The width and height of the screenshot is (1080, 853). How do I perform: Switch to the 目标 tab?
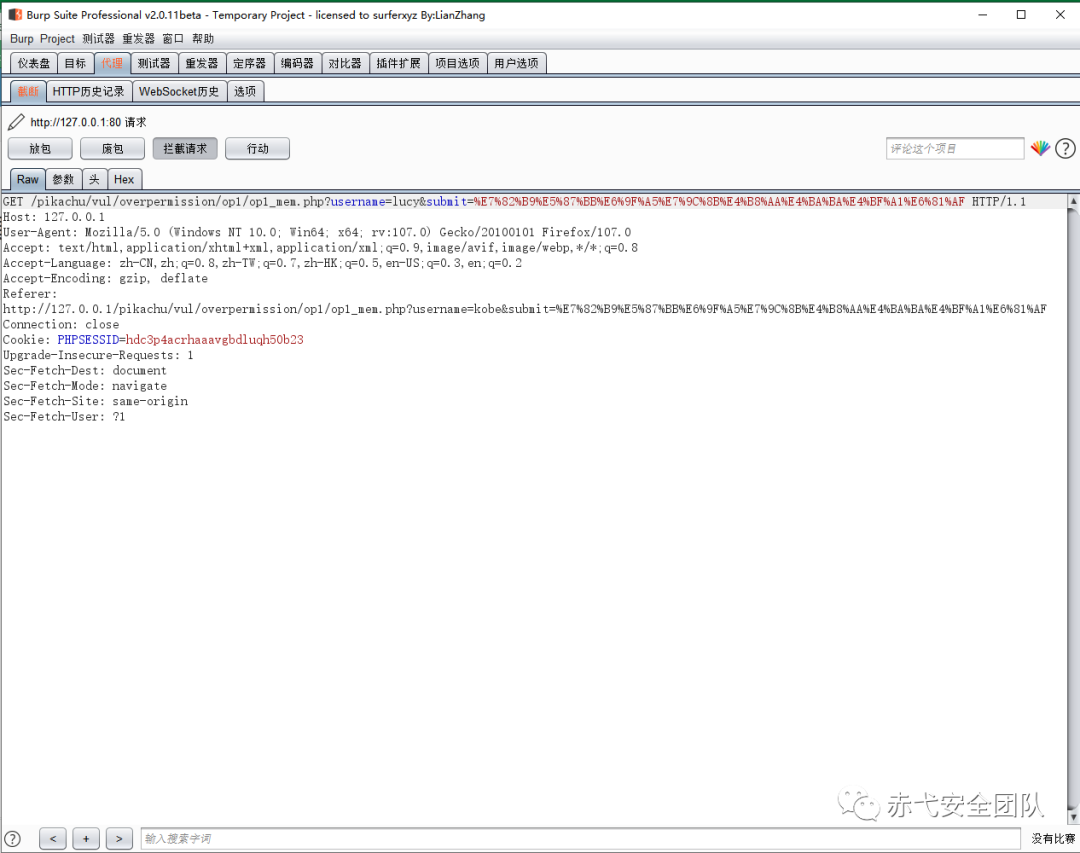tap(75, 63)
